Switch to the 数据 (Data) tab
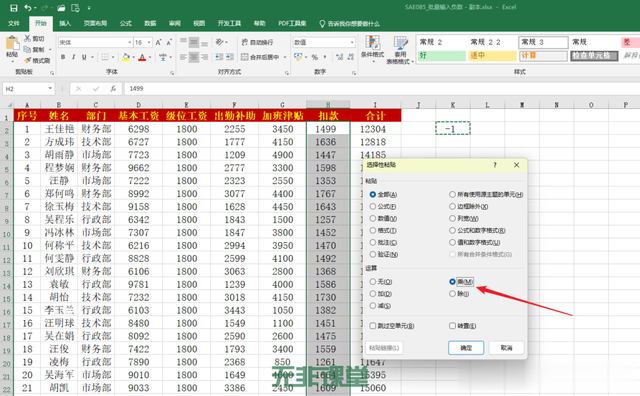This screenshot has height=396, width=640. [x=150, y=24]
